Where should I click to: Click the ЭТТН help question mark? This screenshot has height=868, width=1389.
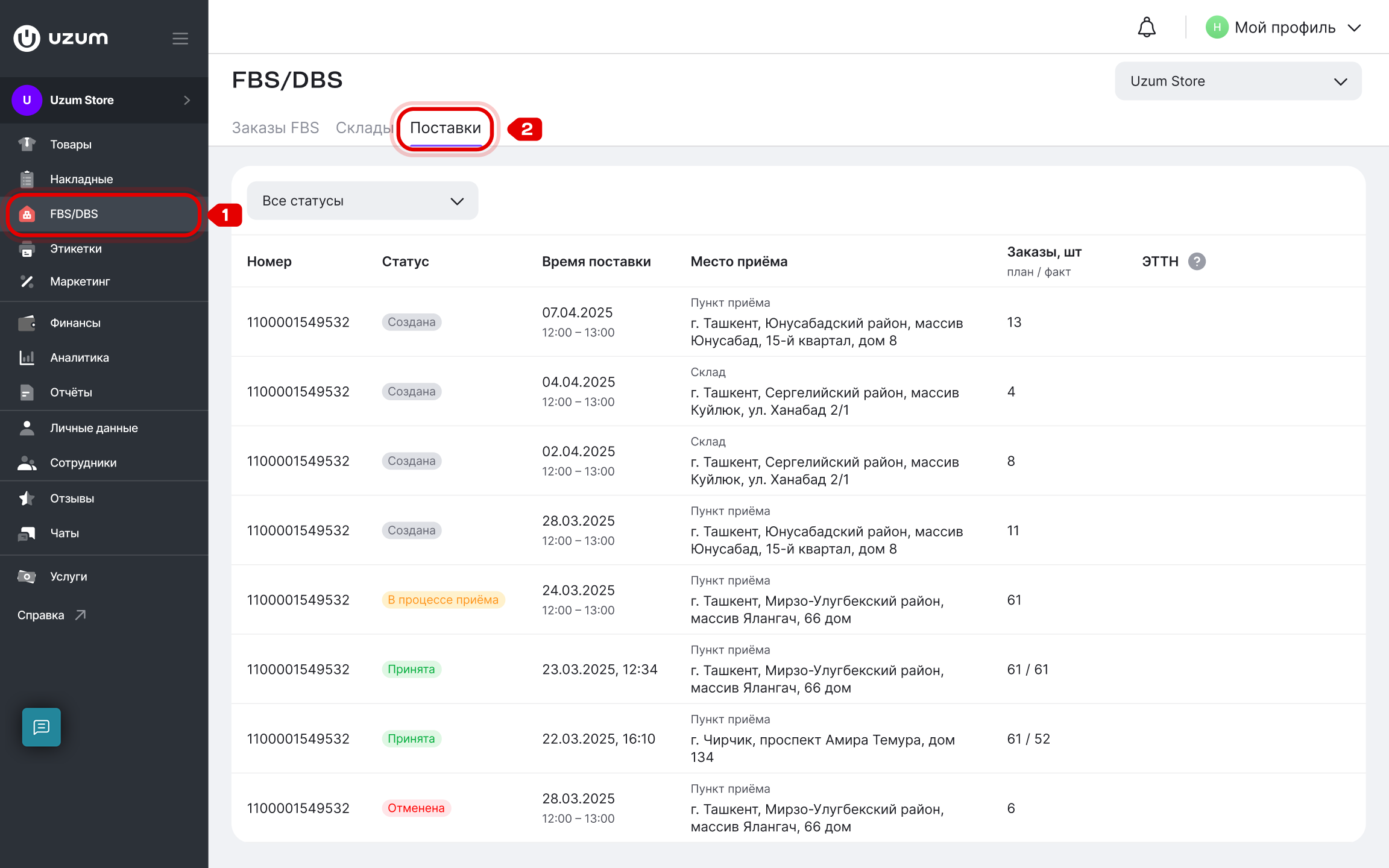click(1197, 262)
